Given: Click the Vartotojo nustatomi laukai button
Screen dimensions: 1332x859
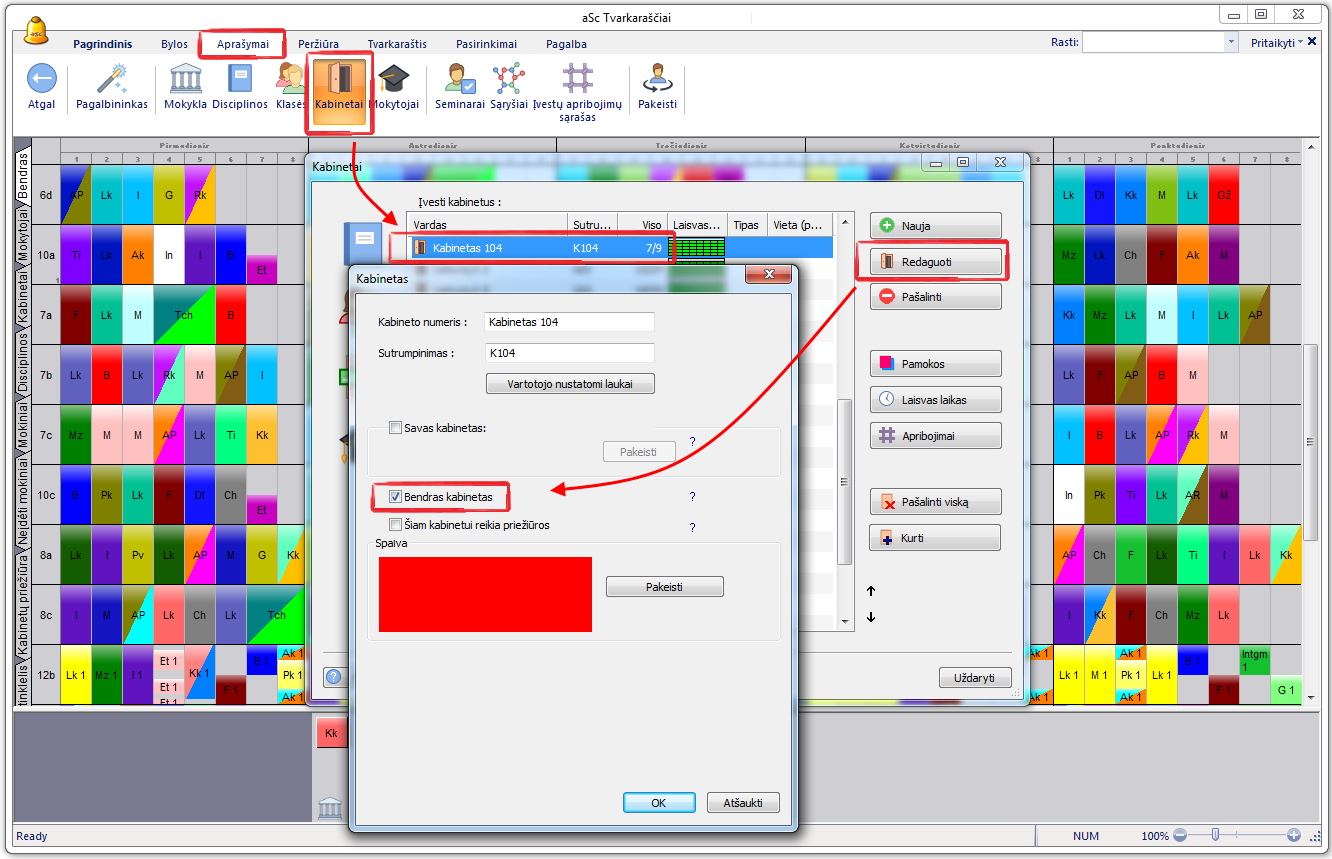Looking at the screenshot, I should coord(570,383).
